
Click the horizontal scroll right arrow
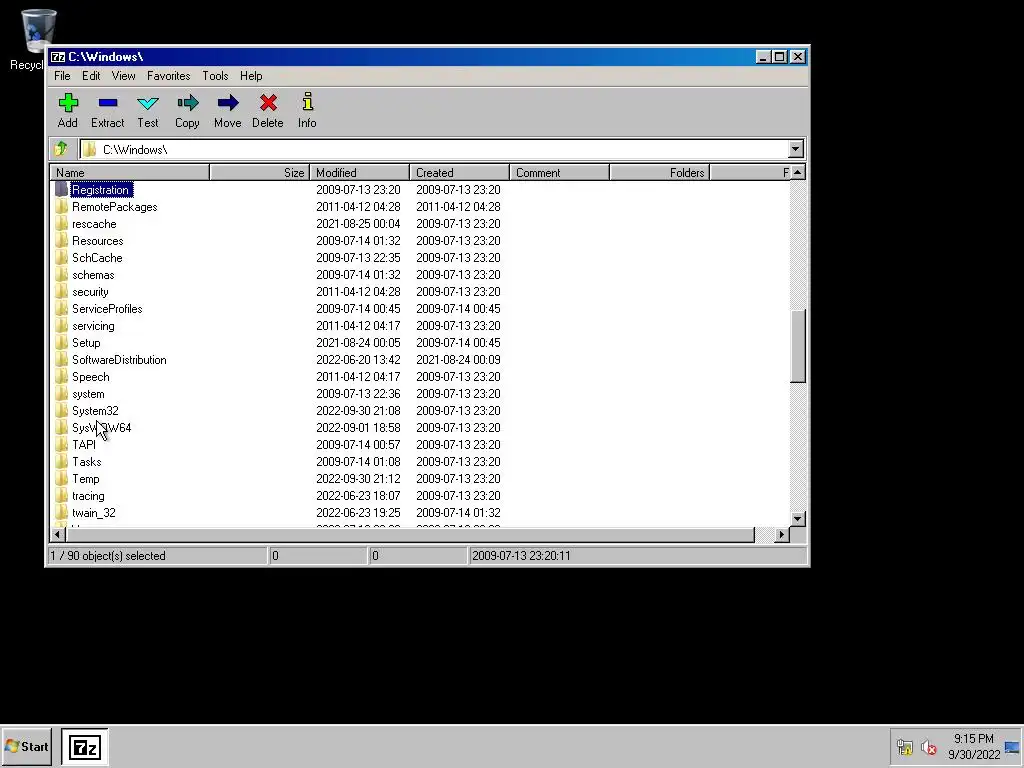(x=782, y=535)
